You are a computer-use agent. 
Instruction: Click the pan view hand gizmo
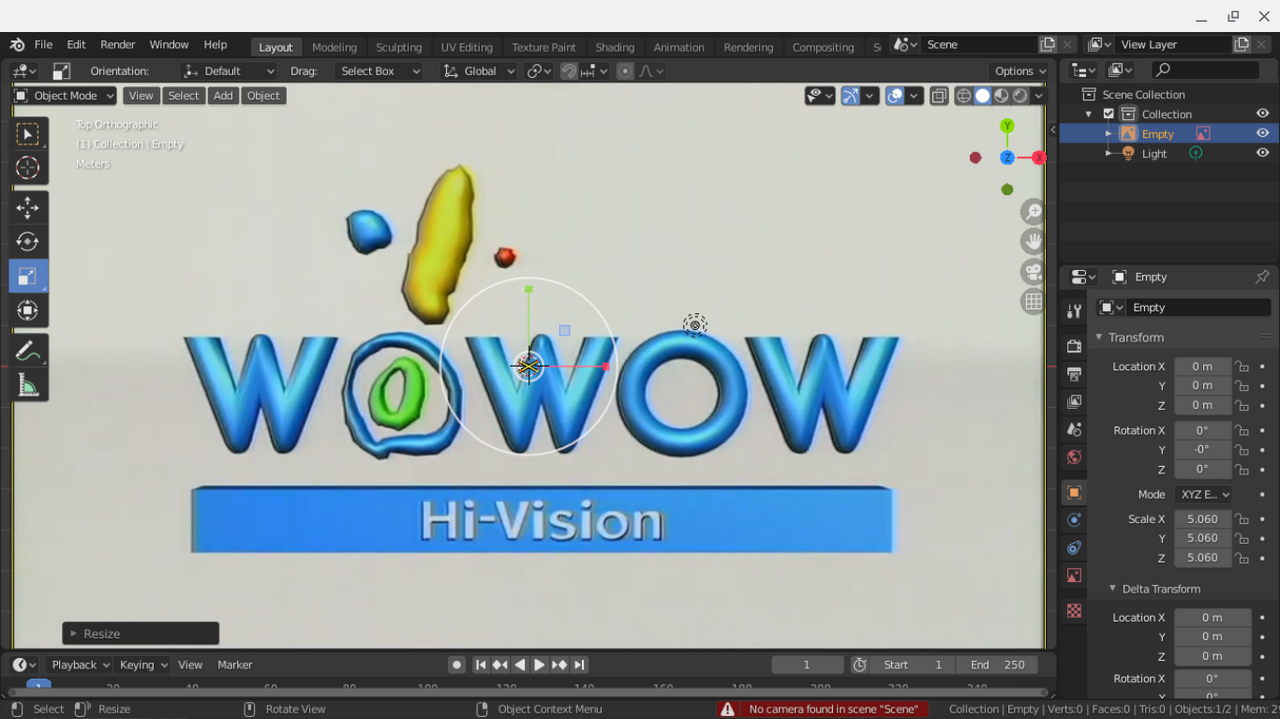1033,241
